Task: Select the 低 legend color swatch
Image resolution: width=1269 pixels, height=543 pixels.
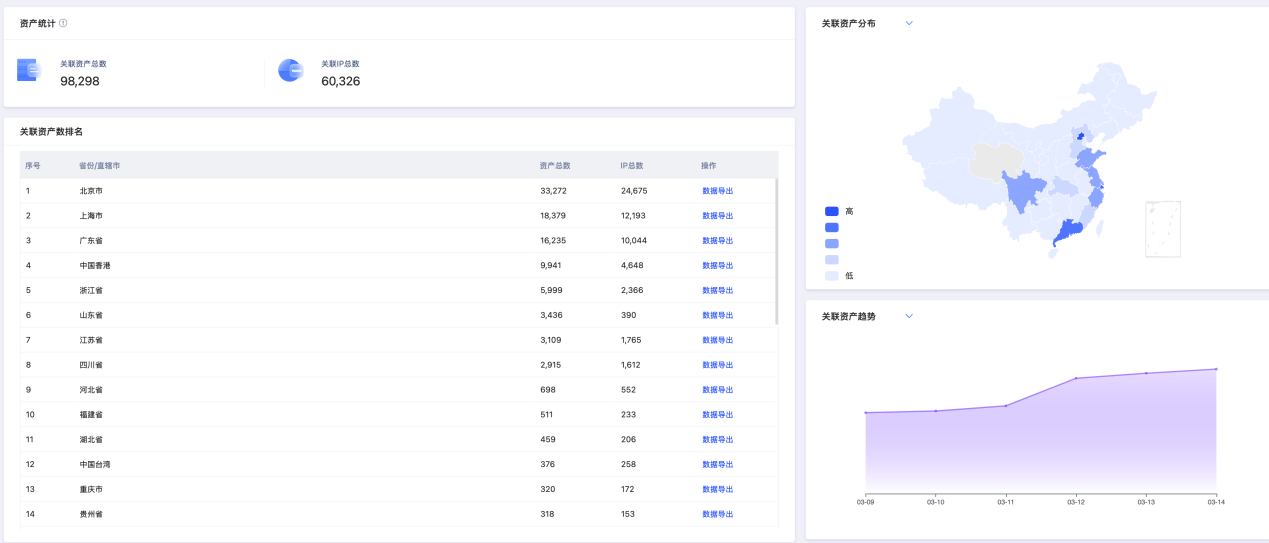Action: click(831, 275)
